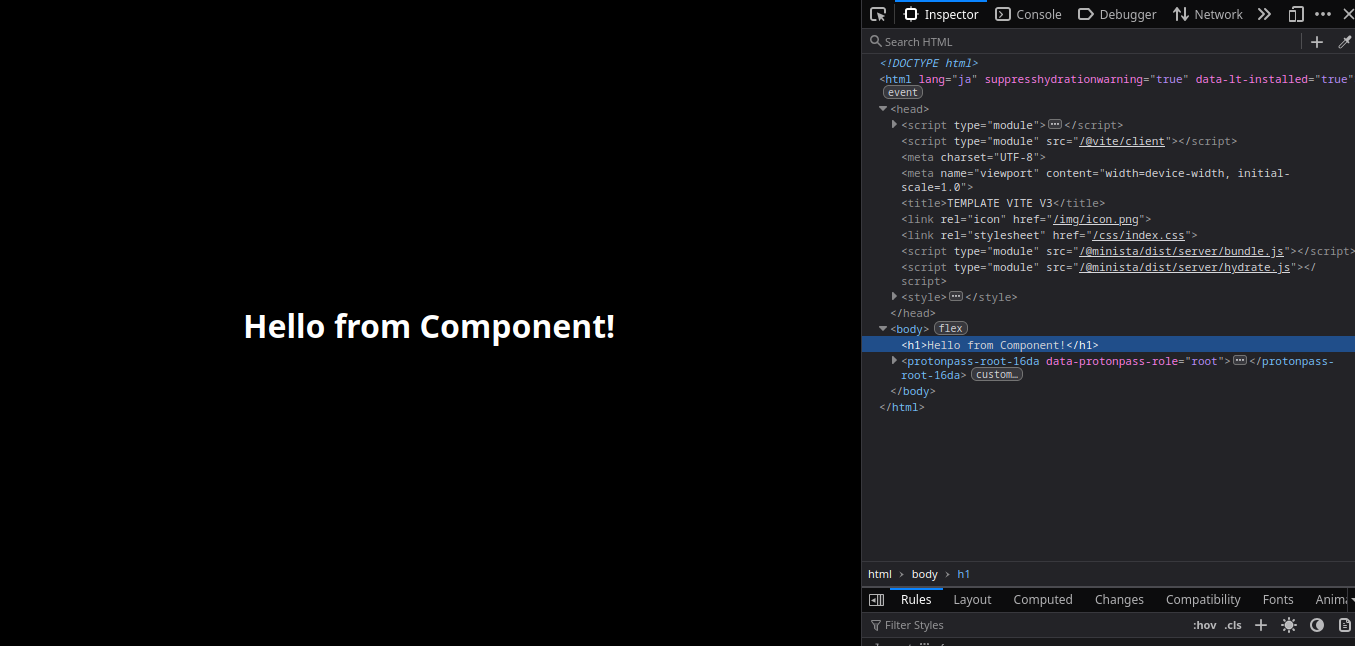Select the meta charset UTF-8 line

pos(973,157)
